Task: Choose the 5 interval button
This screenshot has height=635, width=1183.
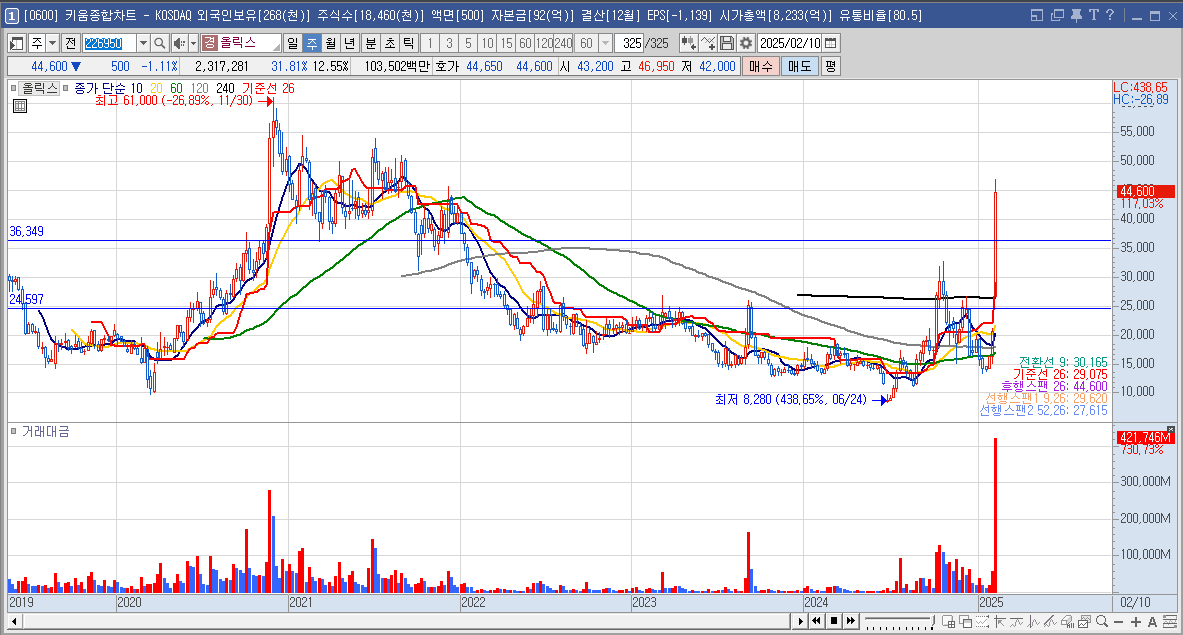Action: pyautogui.click(x=469, y=44)
